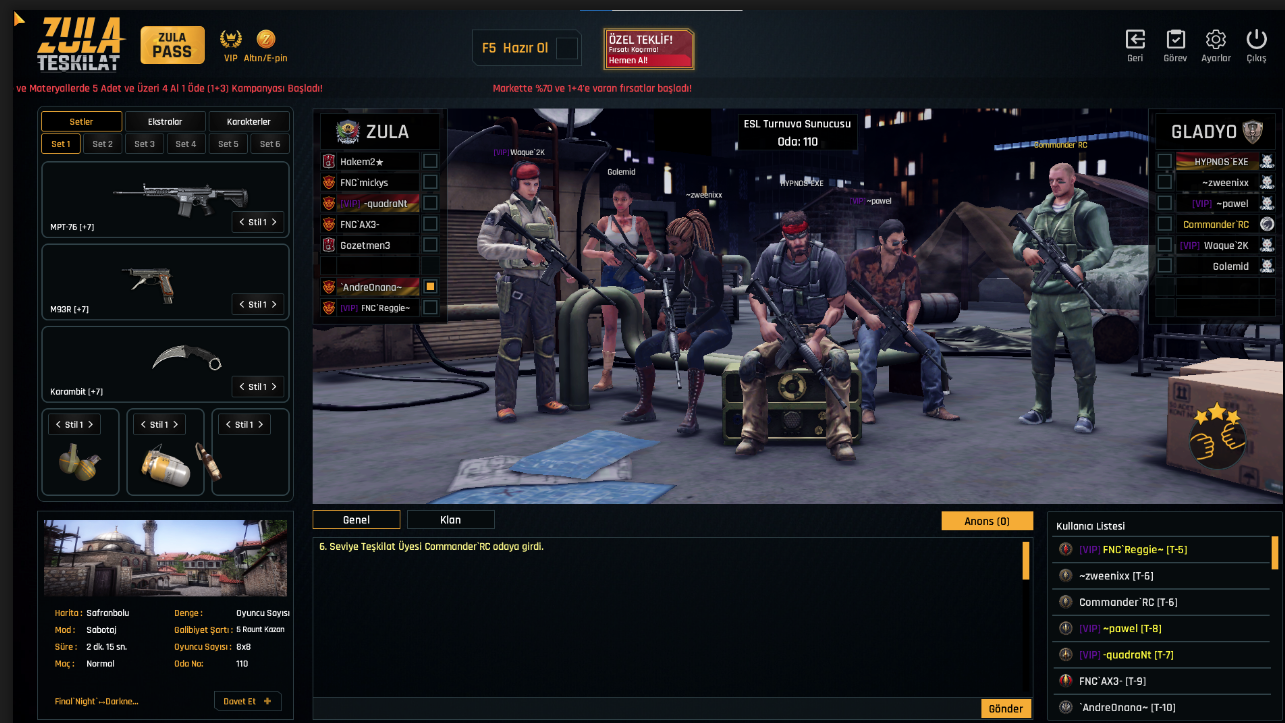This screenshot has width=1285, height=723.
Task: Click previous style arrow above smoke grenade
Action: [x=142, y=425]
